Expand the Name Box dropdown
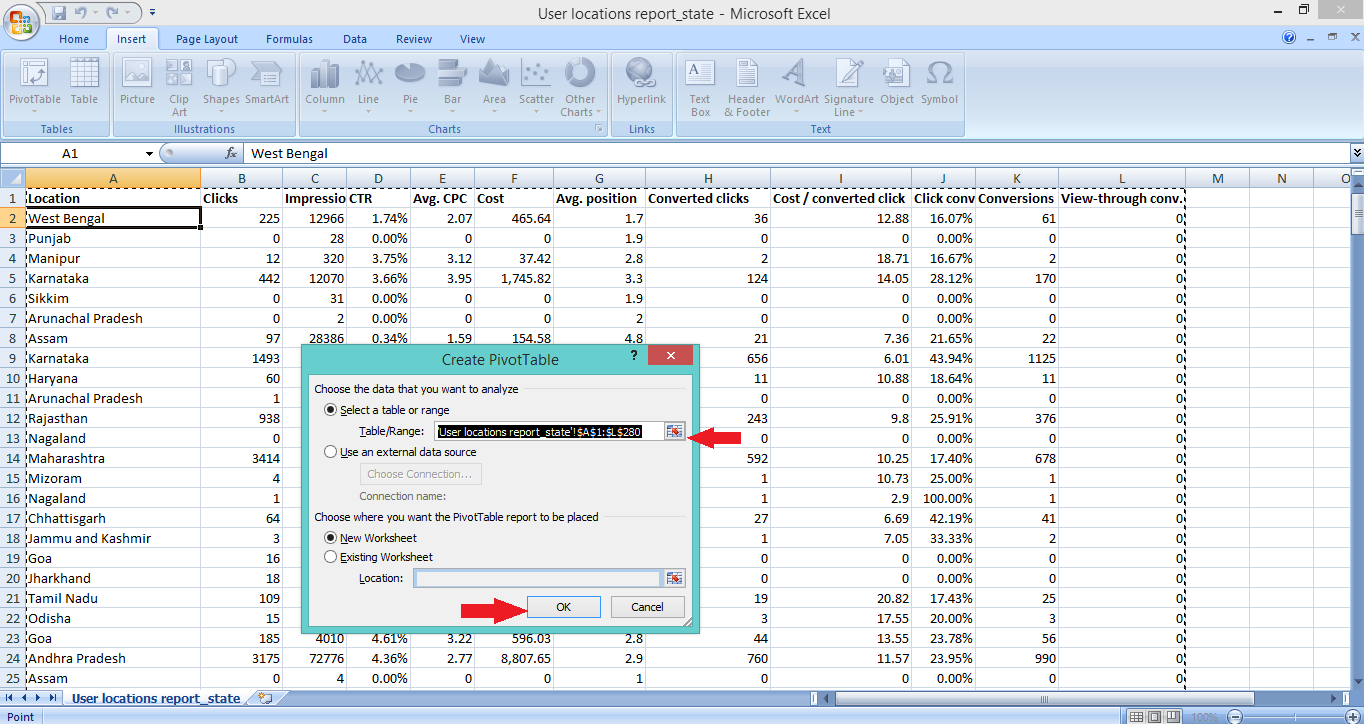 coord(150,153)
